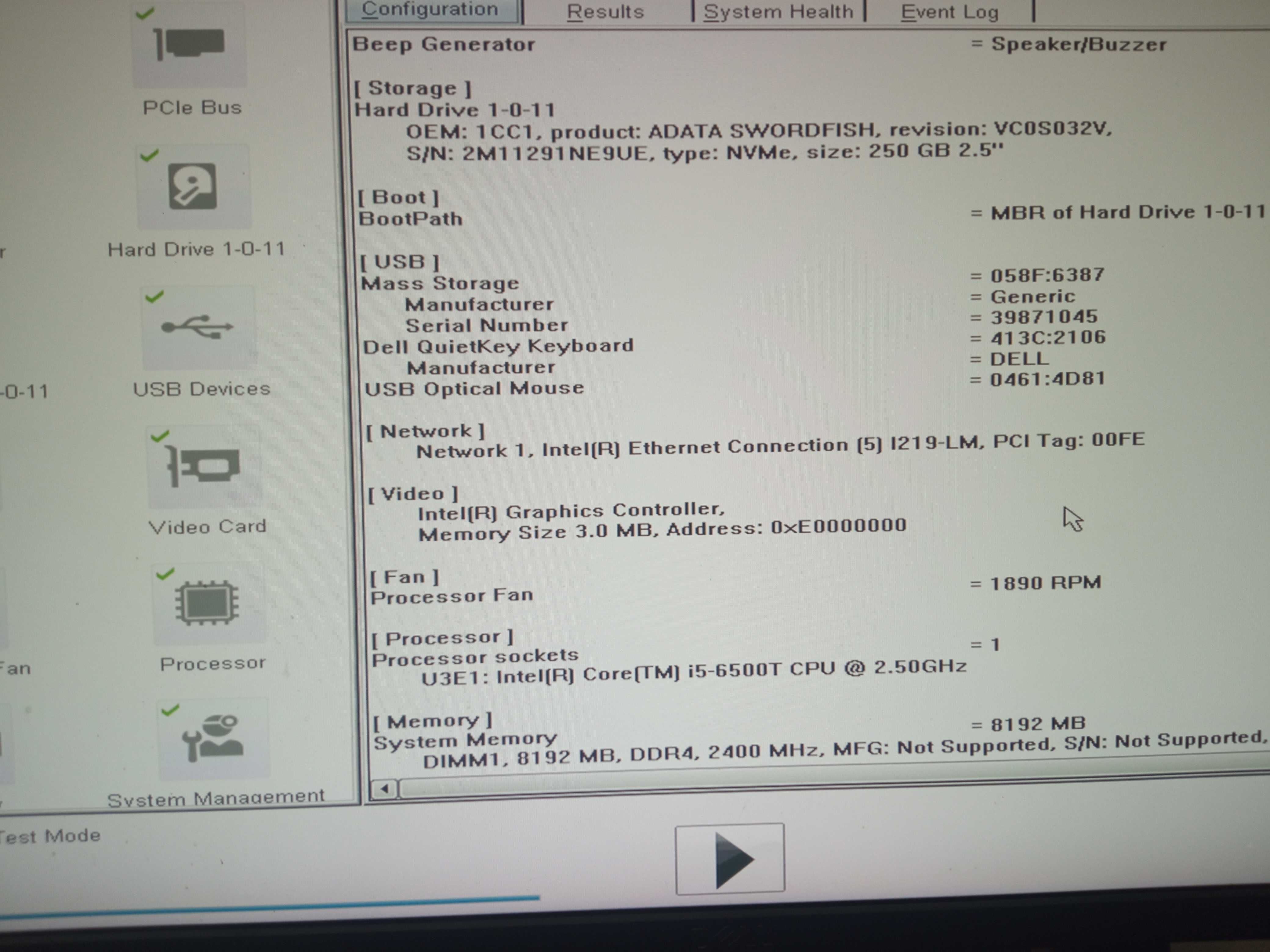
Task: Click the [ Fan ] section header
Action: coord(405,577)
